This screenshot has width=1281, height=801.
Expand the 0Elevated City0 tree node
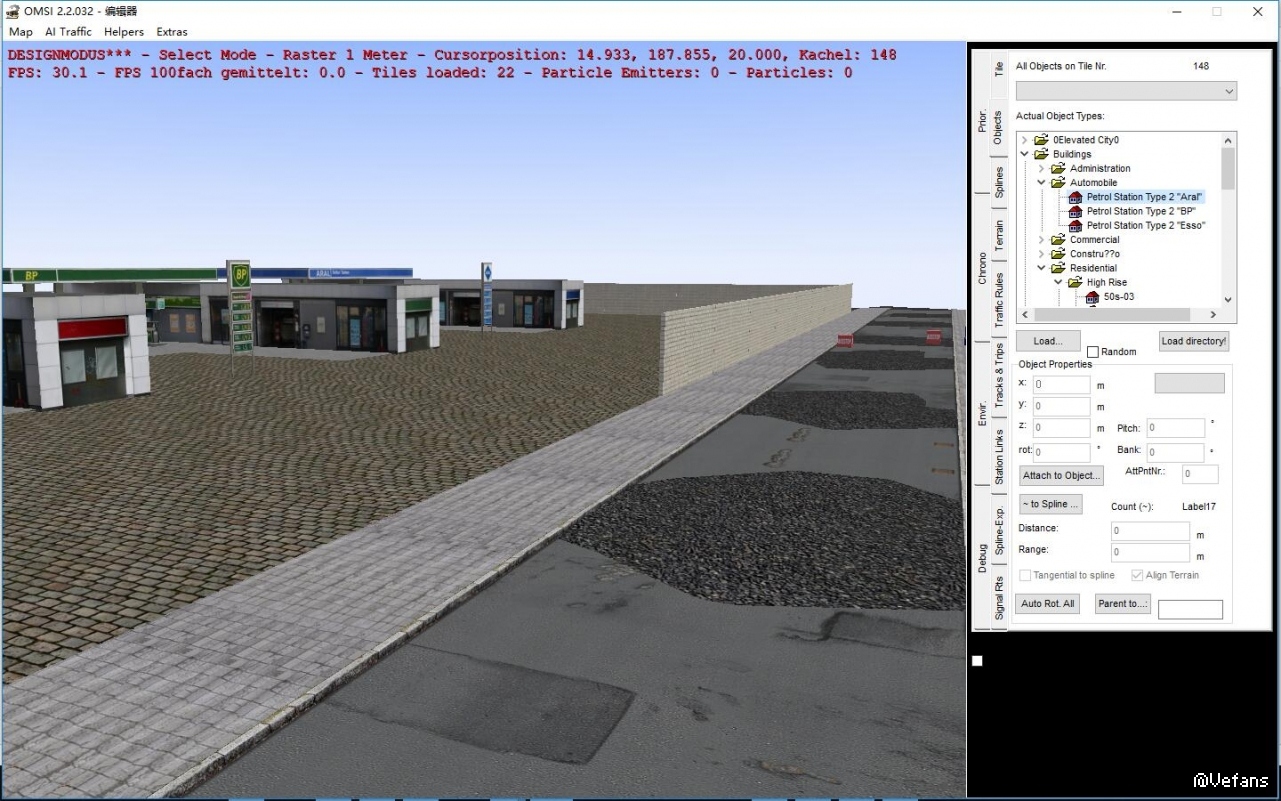(1024, 140)
